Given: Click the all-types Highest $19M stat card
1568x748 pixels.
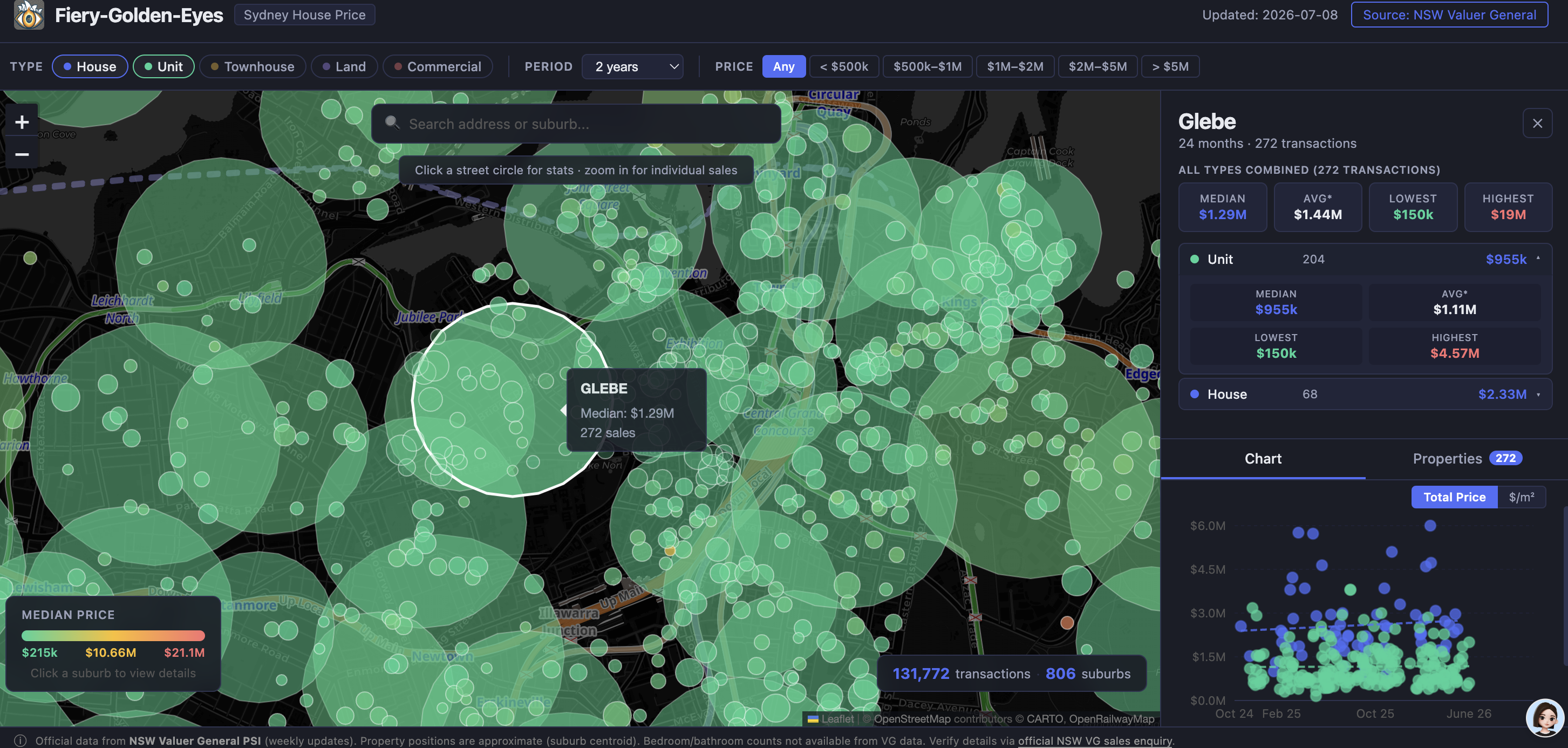Looking at the screenshot, I should pyautogui.click(x=1508, y=207).
